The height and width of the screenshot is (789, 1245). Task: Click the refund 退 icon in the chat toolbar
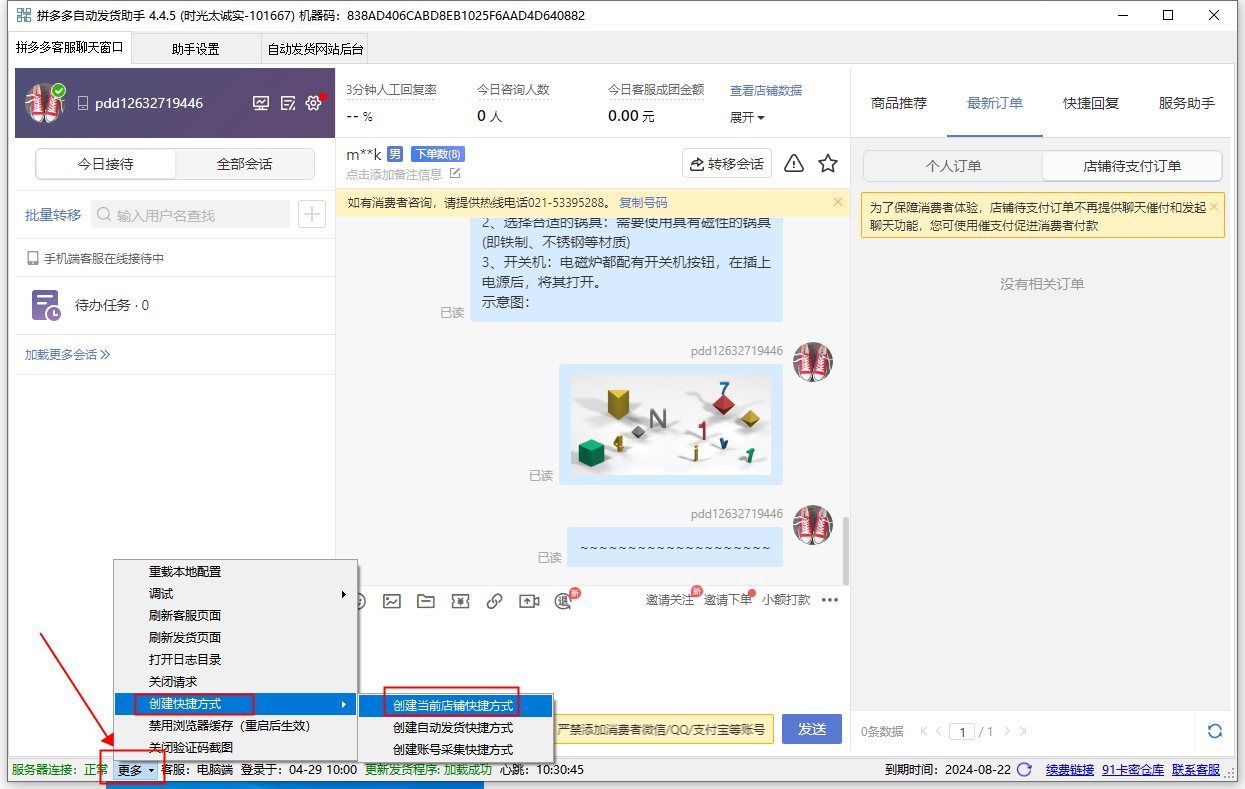(x=563, y=601)
